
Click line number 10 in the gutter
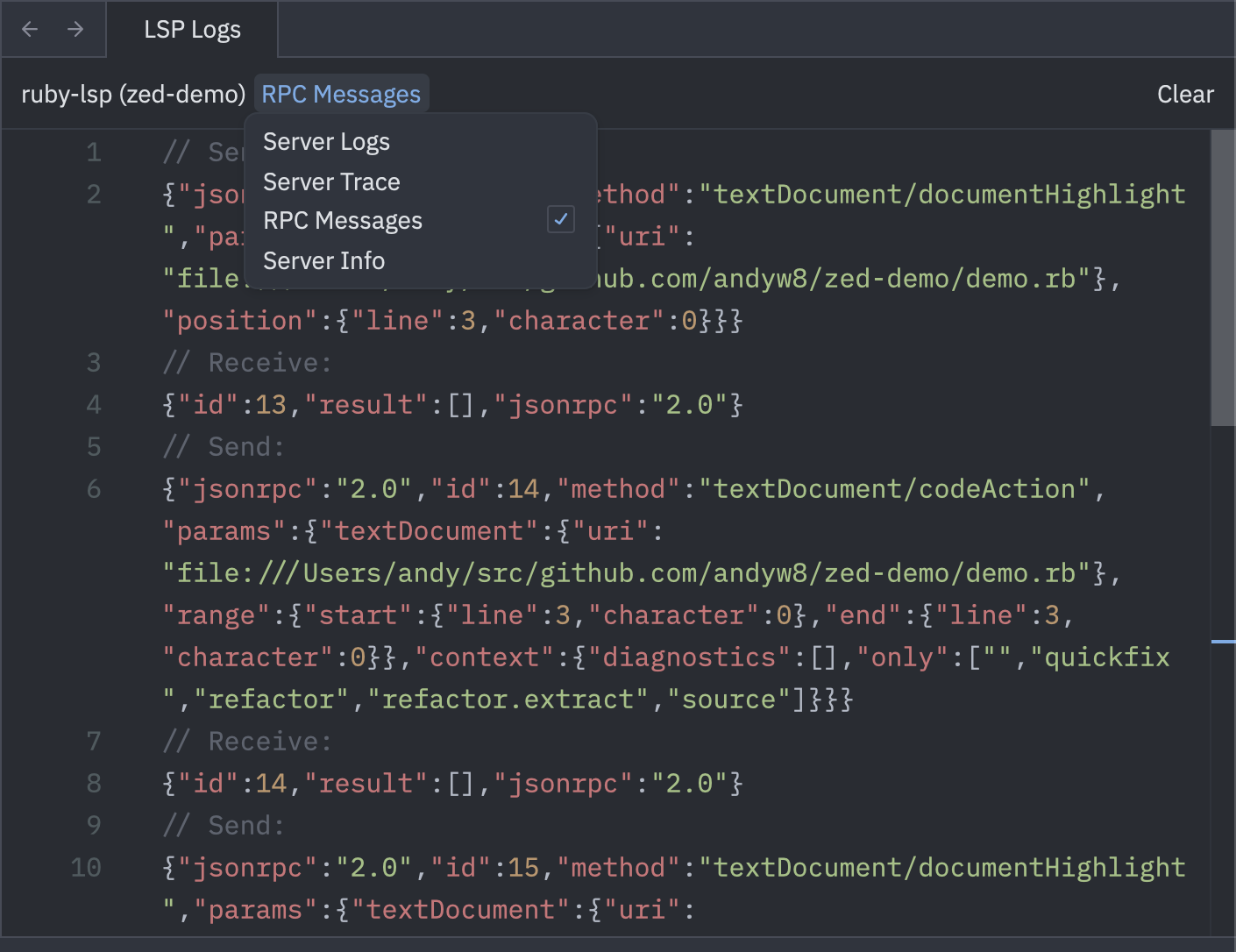tap(86, 868)
